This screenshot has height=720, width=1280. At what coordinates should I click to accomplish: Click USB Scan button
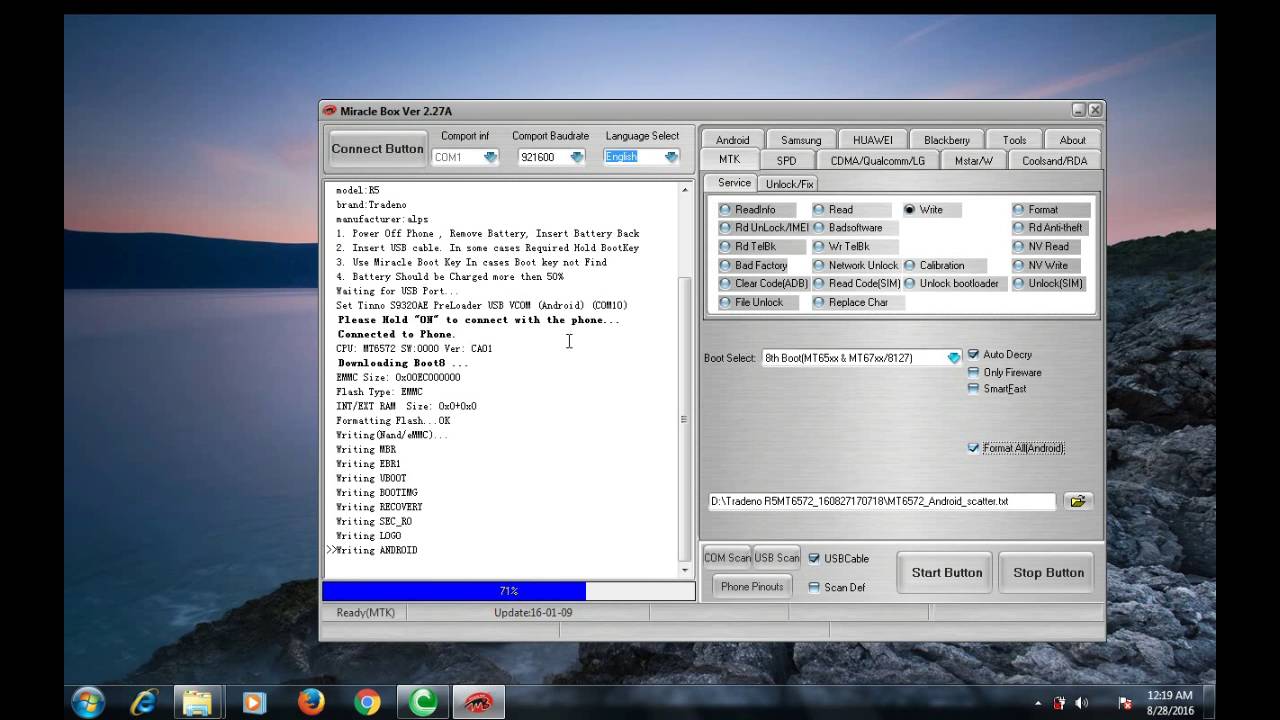[x=777, y=558]
